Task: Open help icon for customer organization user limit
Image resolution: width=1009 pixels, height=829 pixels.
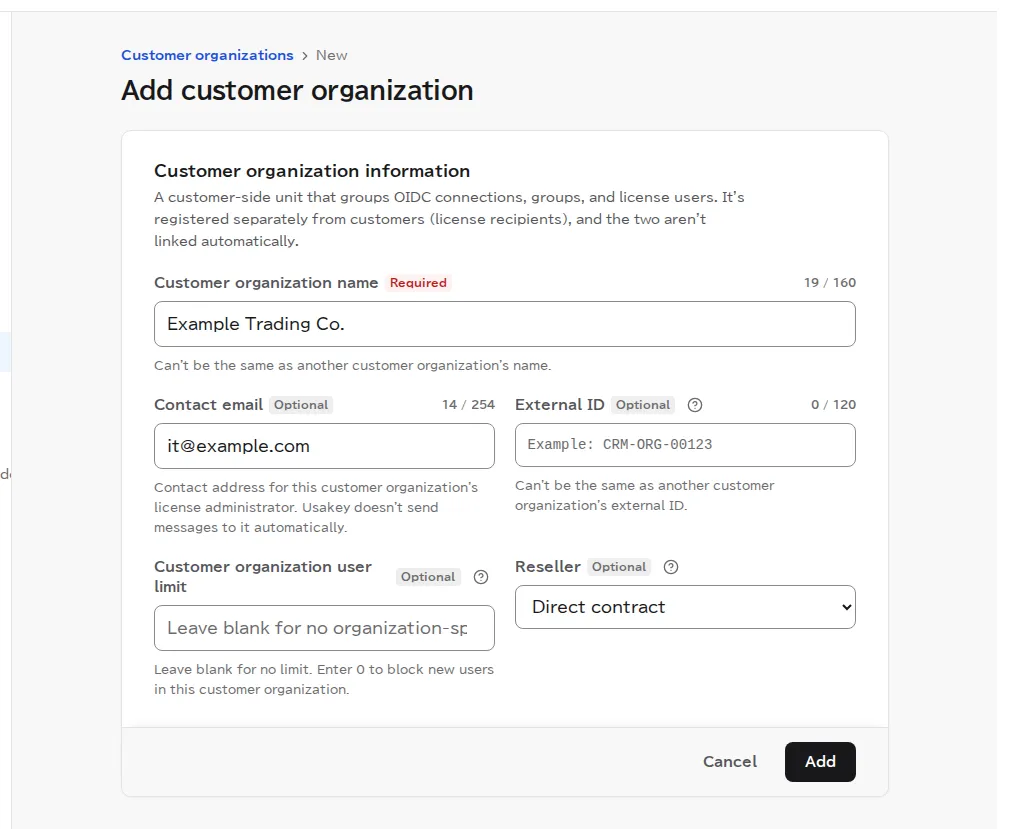Action: click(481, 577)
